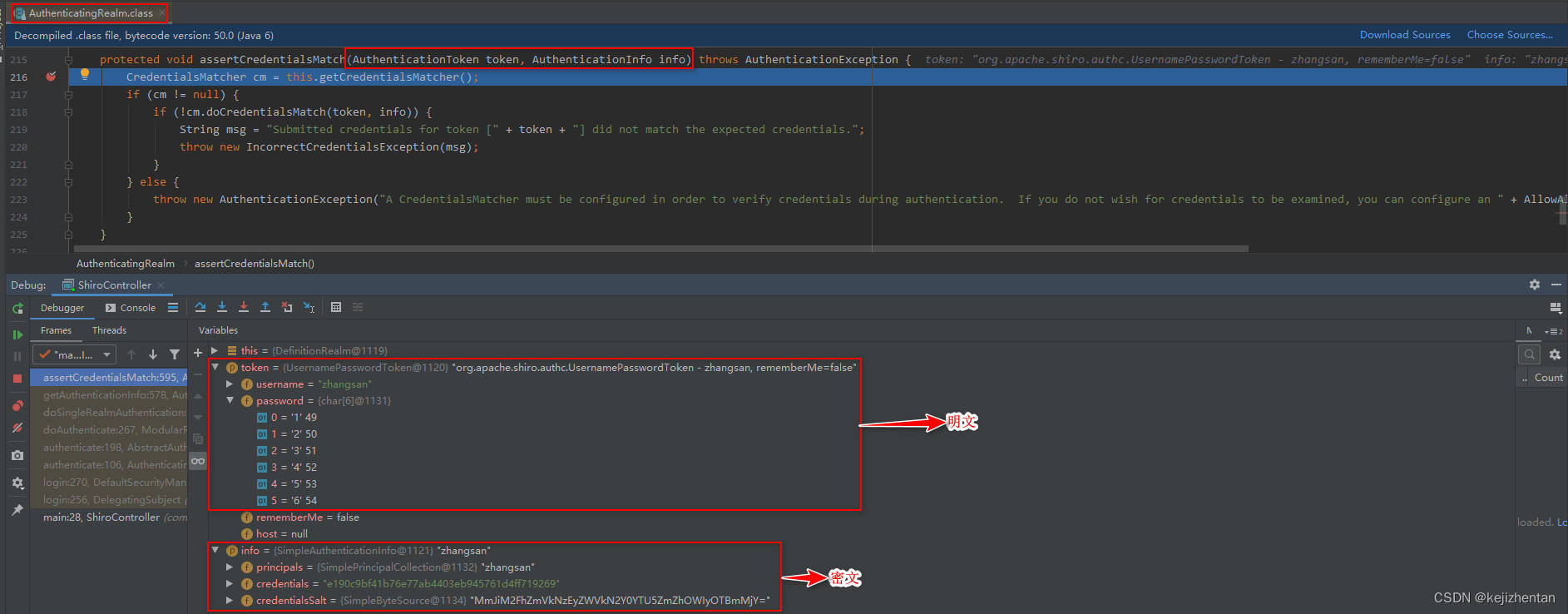Click the Pause Program icon
This screenshot has height=614, width=1568.
17,356
